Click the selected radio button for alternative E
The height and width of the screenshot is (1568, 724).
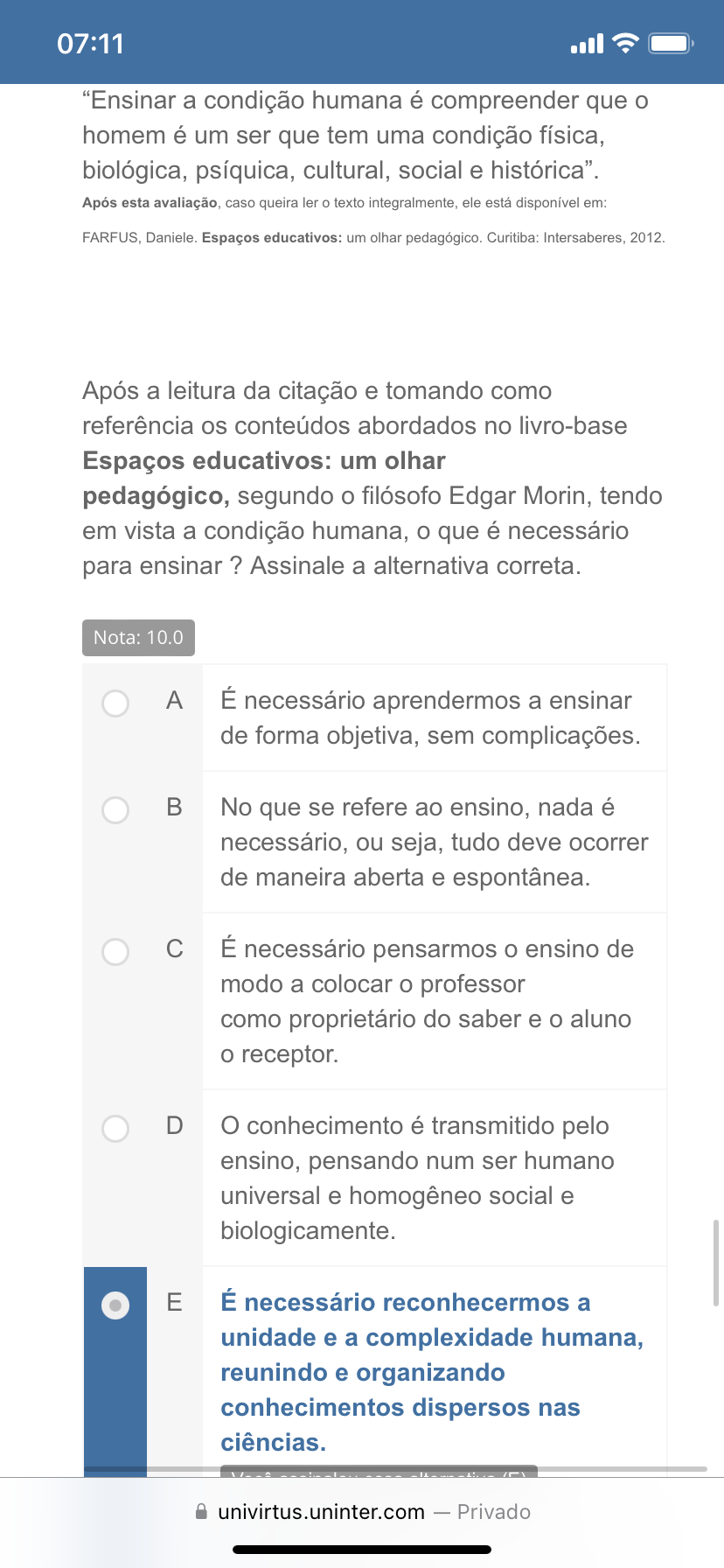point(115,1305)
